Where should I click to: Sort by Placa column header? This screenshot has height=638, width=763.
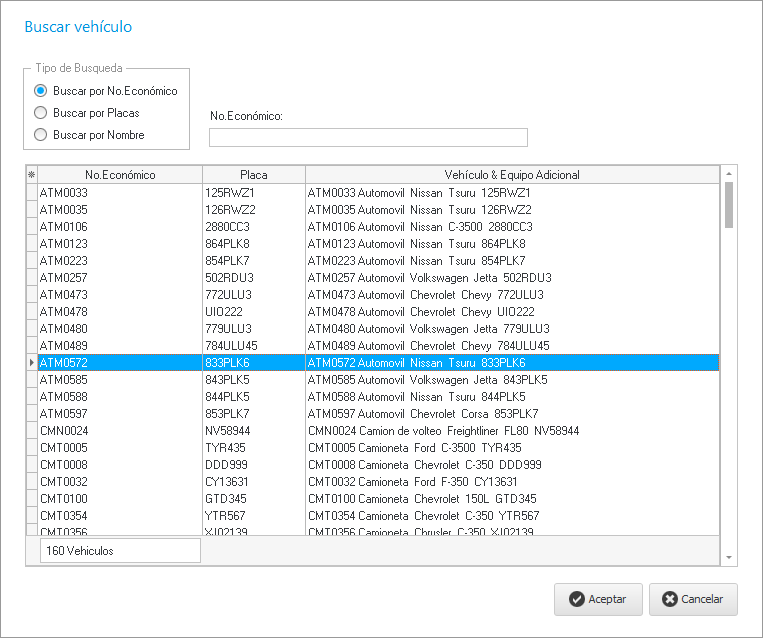click(x=253, y=175)
